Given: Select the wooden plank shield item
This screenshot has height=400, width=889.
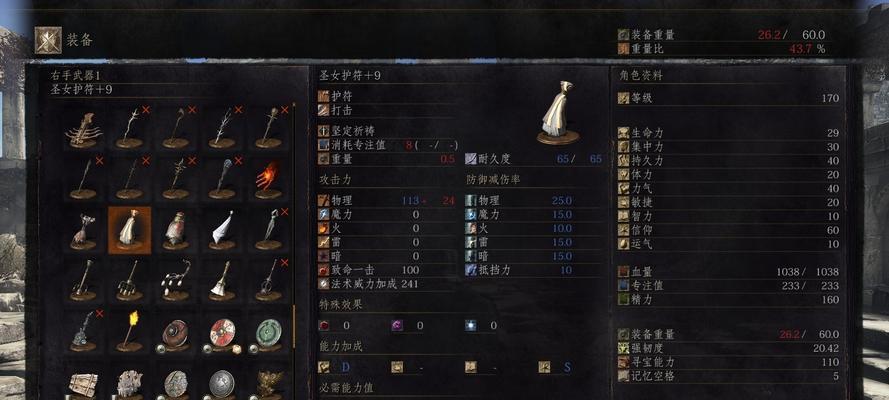Looking at the screenshot, I should [x=83, y=384].
